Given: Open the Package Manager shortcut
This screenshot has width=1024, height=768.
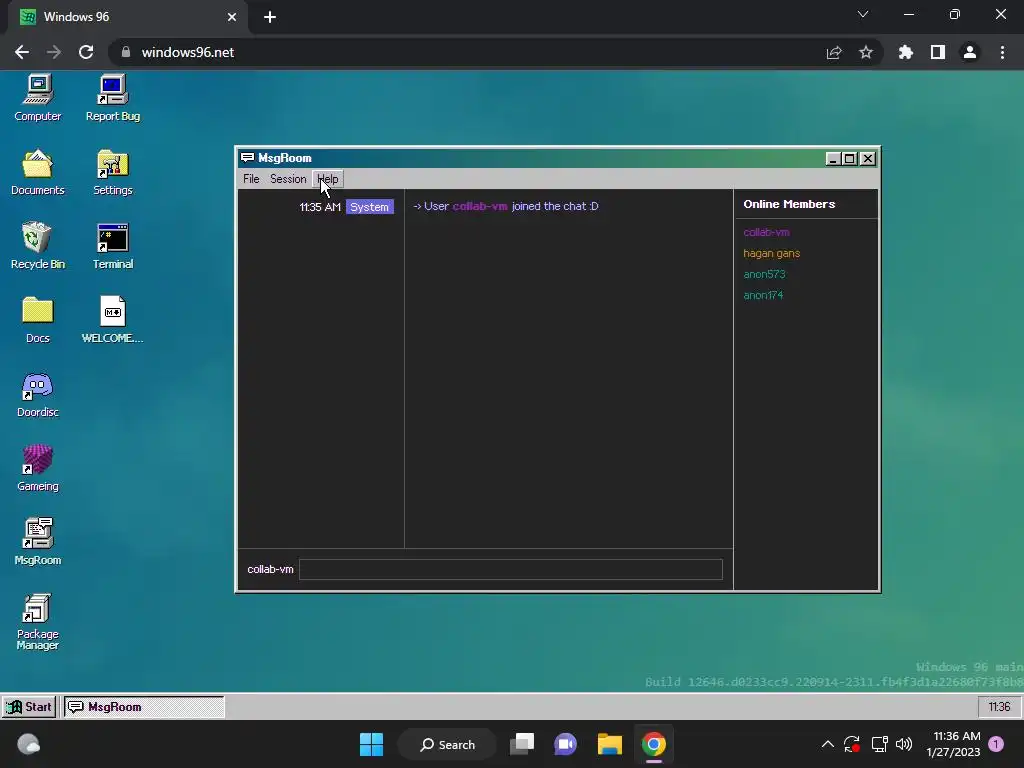Looking at the screenshot, I should (37, 622).
